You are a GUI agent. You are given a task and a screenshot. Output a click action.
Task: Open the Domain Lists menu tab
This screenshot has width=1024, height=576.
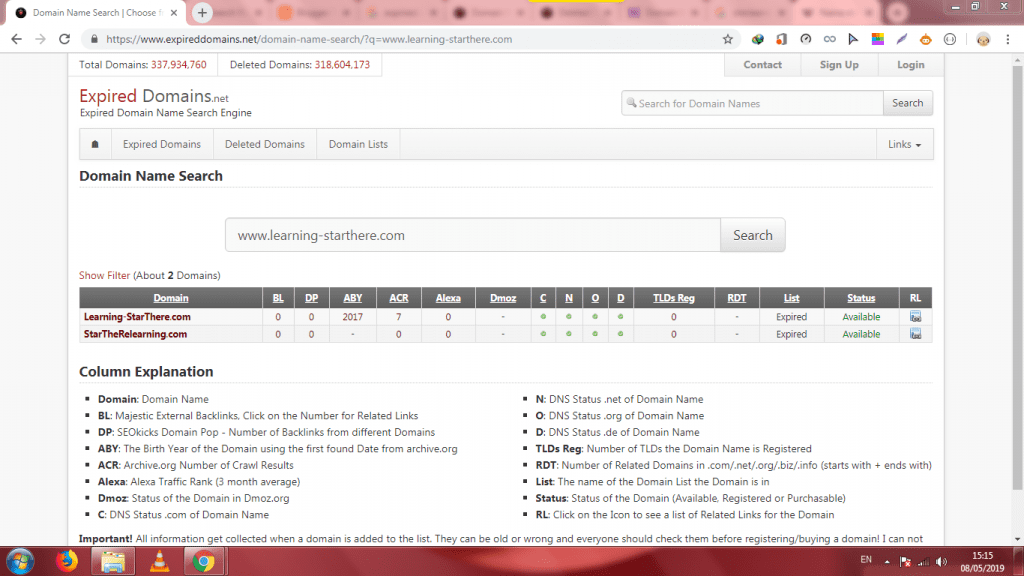click(x=358, y=144)
